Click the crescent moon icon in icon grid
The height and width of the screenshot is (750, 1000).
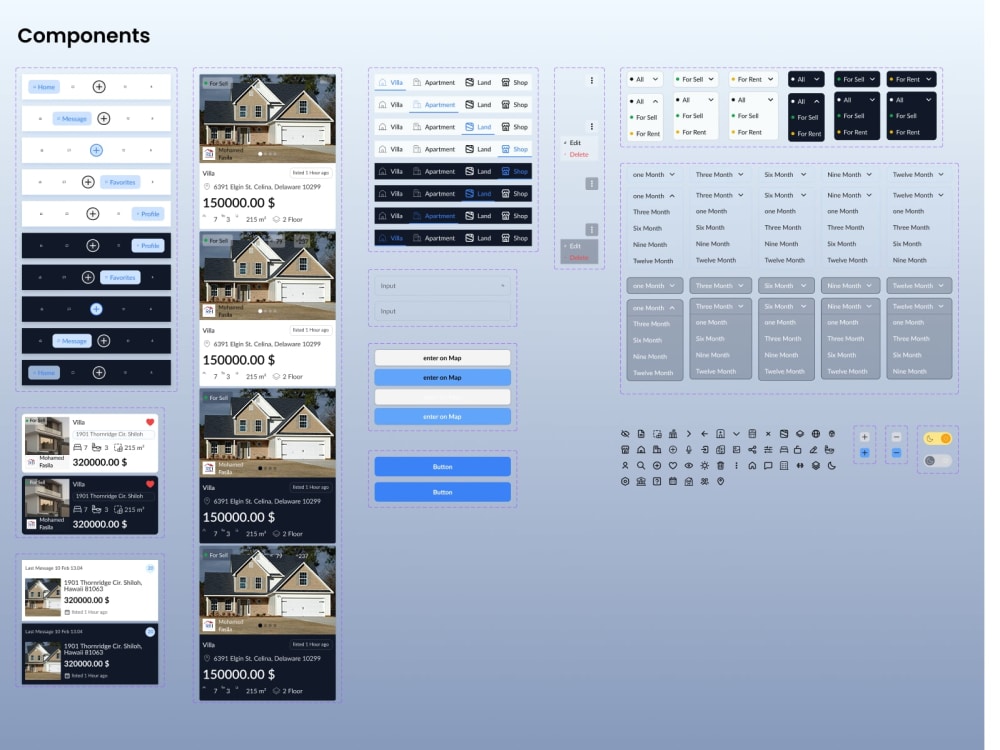pyautogui.click(x=832, y=466)
